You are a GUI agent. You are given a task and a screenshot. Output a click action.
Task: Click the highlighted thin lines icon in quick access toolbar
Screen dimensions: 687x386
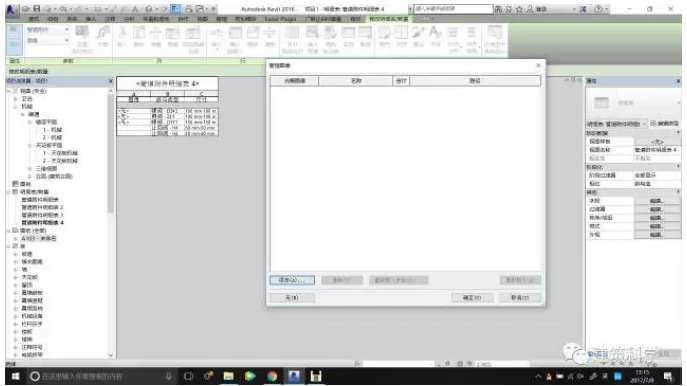pos(175,8)
